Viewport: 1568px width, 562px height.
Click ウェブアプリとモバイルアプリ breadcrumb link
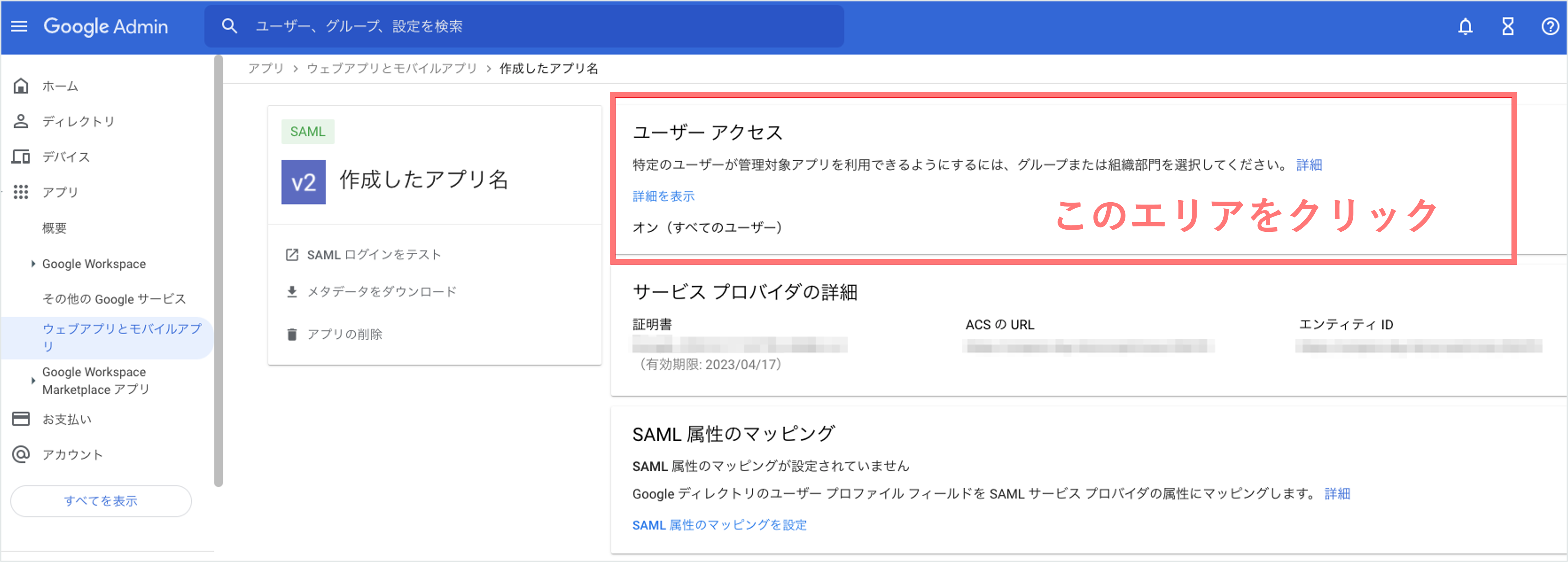[x=391, y=68]
